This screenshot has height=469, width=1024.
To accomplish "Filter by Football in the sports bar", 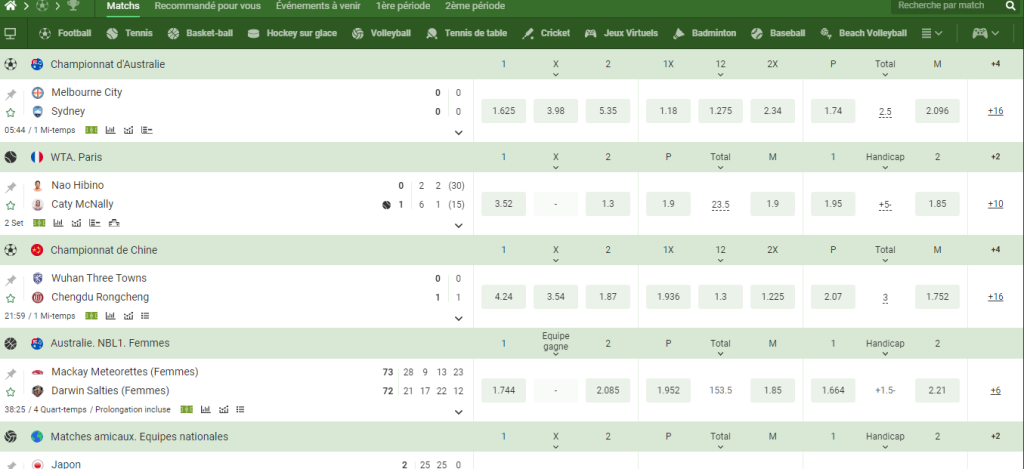I will [65, 33].
